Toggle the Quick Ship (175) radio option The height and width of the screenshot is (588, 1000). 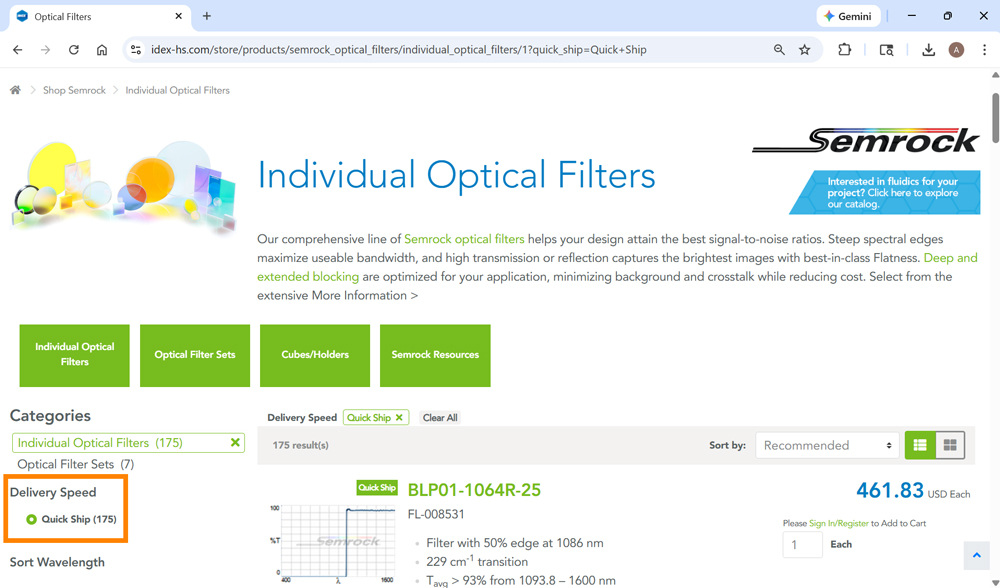[31, 519]
